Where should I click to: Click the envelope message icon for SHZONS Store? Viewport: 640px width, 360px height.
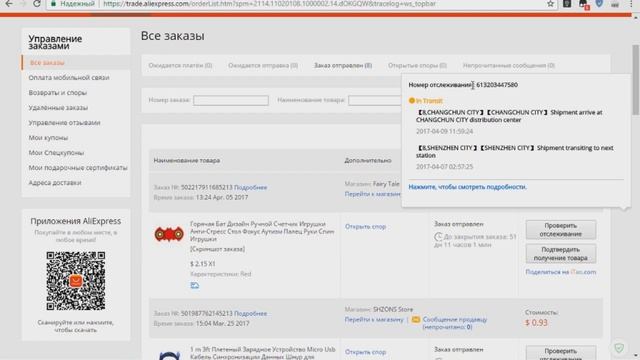416,320
